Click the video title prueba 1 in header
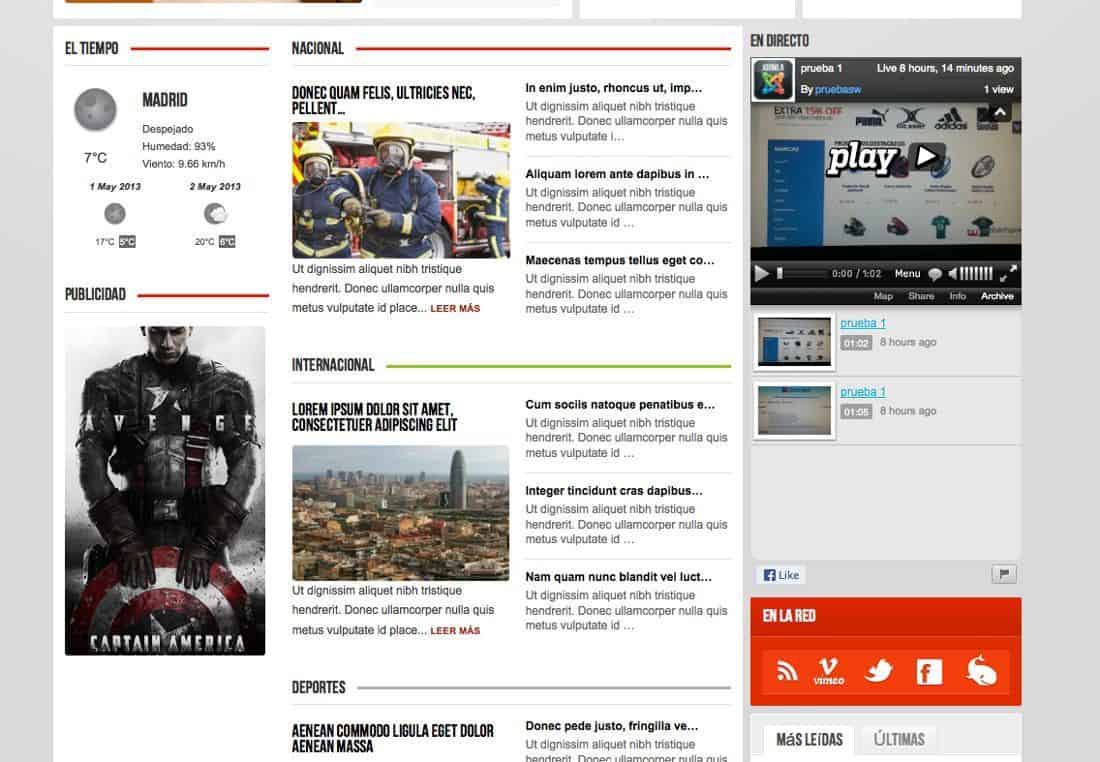Viewport: 1100px width, 762px height. tap(821, 68)
